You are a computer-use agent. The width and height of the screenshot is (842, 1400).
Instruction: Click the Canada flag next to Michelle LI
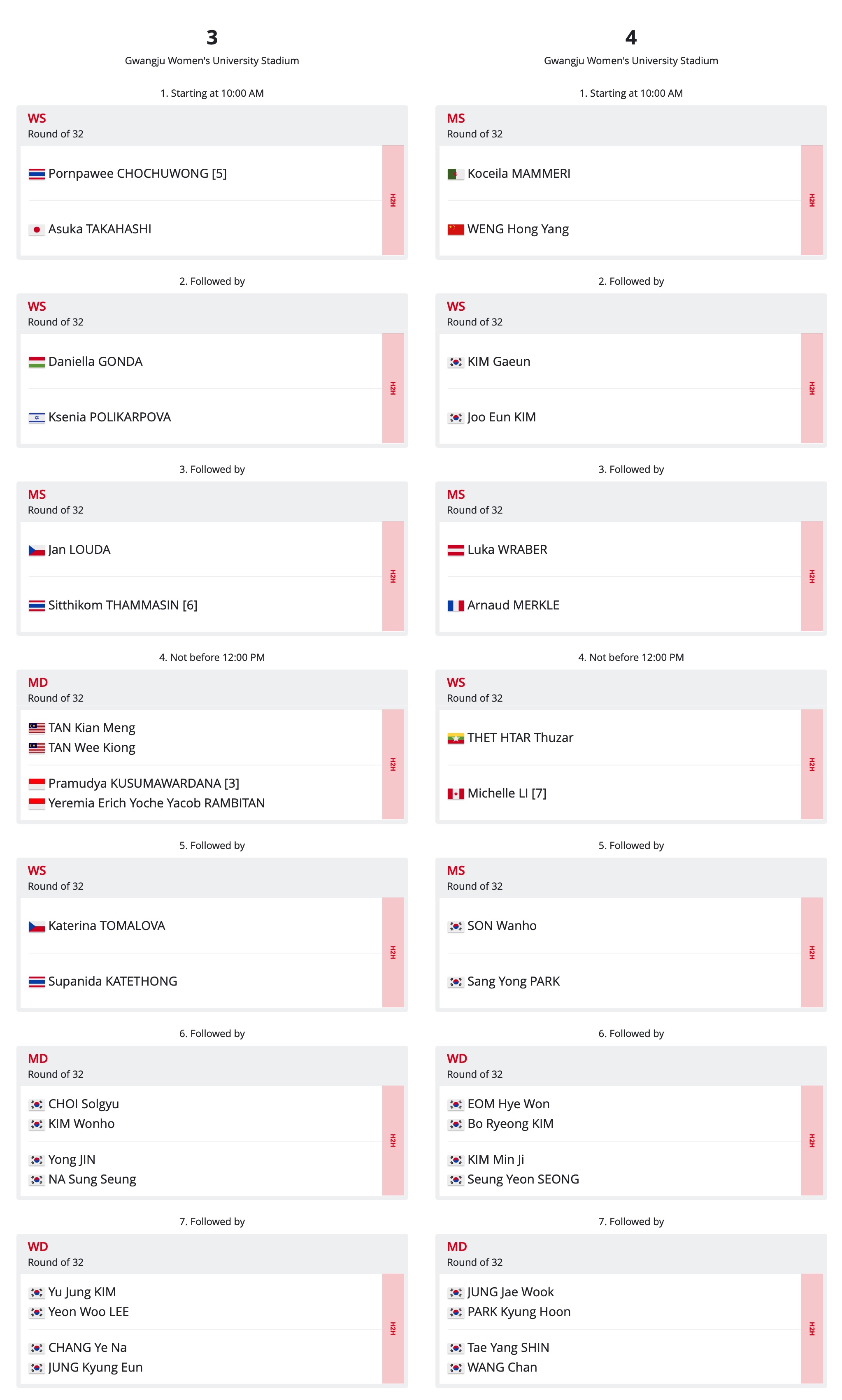click(x=456, y=793)
